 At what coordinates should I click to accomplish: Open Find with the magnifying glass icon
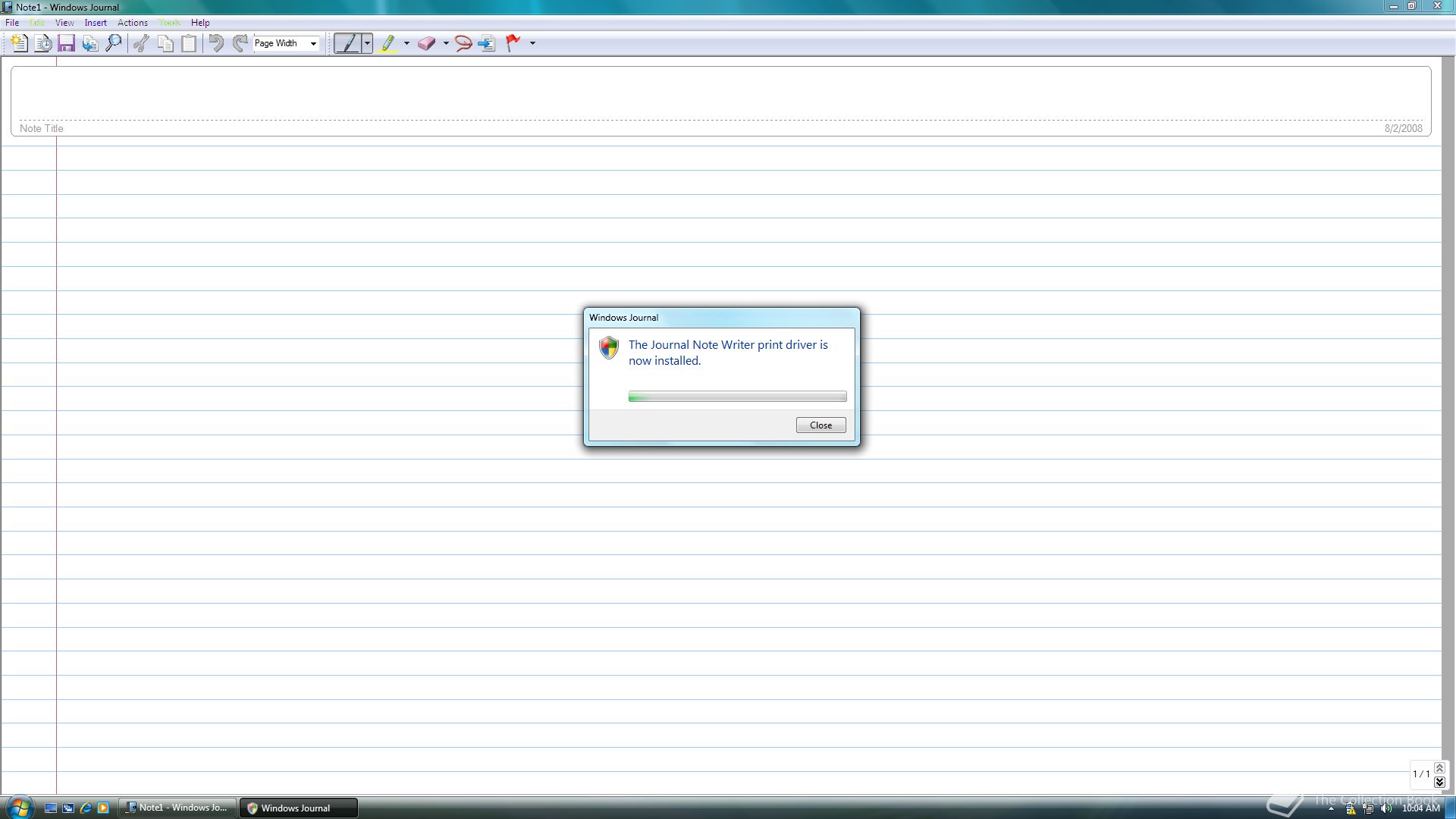113,43
